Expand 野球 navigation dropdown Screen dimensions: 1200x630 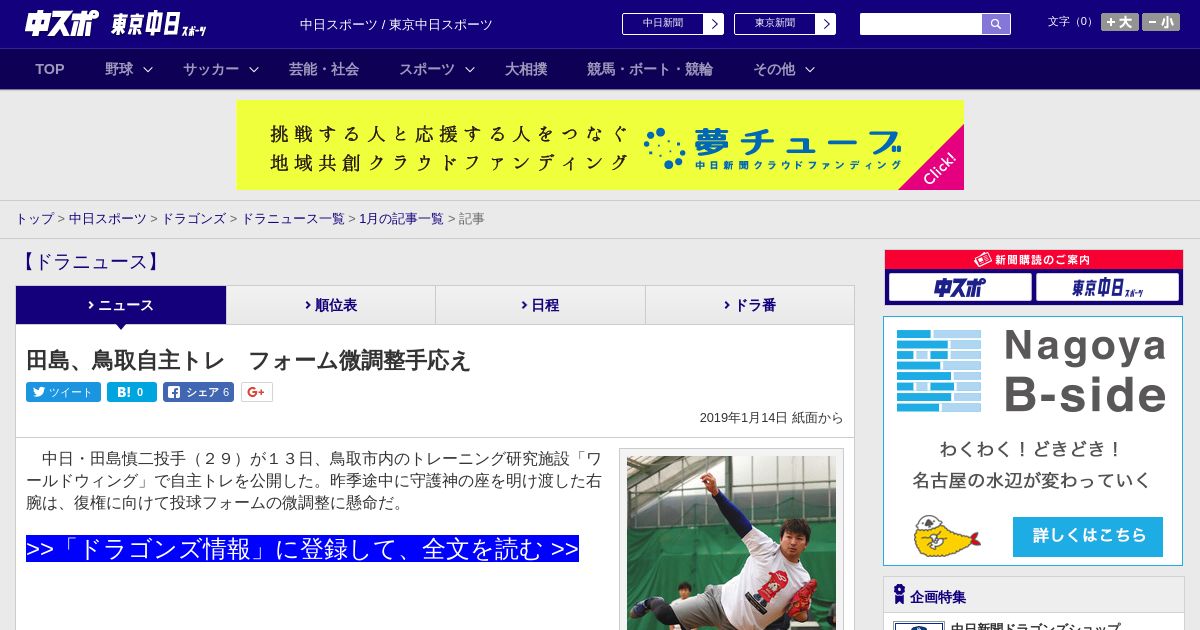pos(128,69)
